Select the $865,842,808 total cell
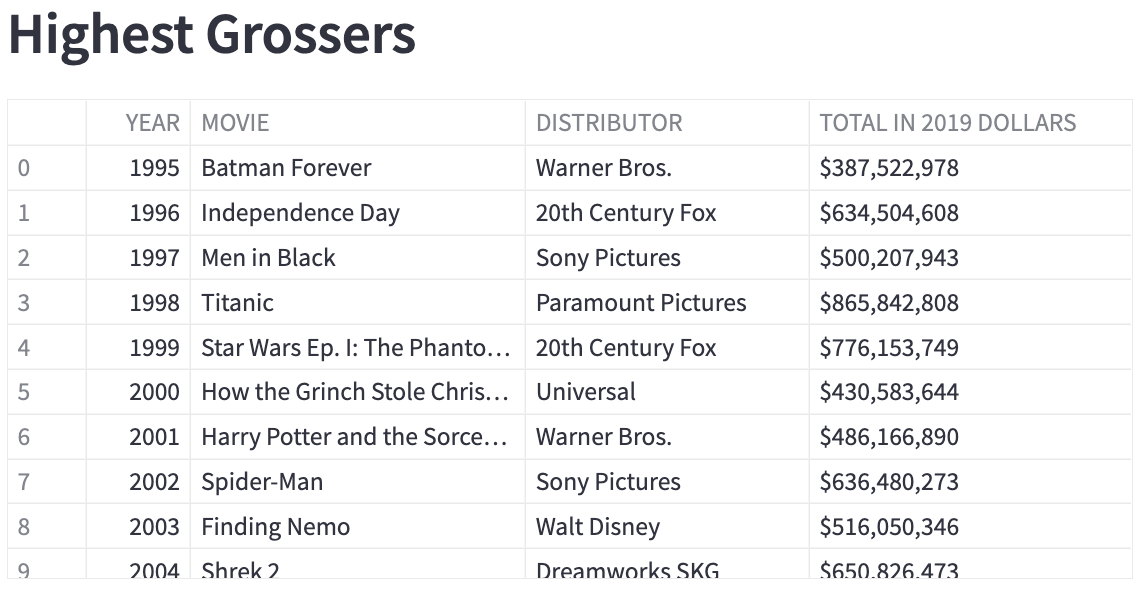The height and width of the screenshot is (592, 1144). click(x=970, y=302)
